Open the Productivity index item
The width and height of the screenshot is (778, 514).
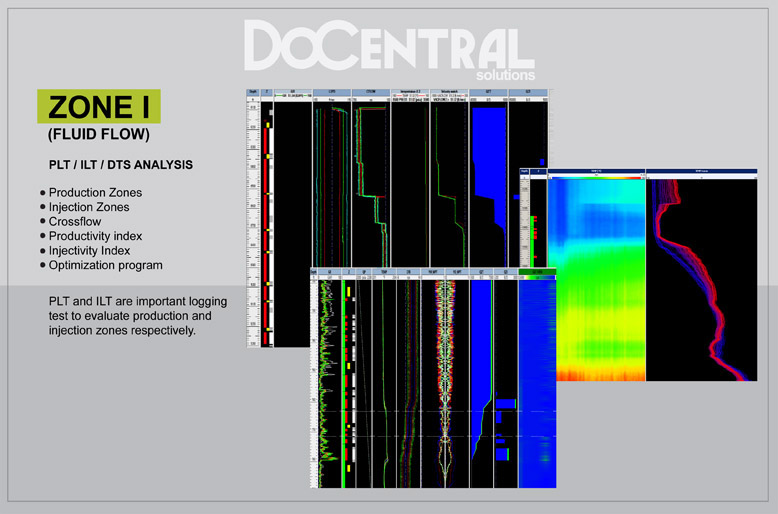[x=95, y=236]
